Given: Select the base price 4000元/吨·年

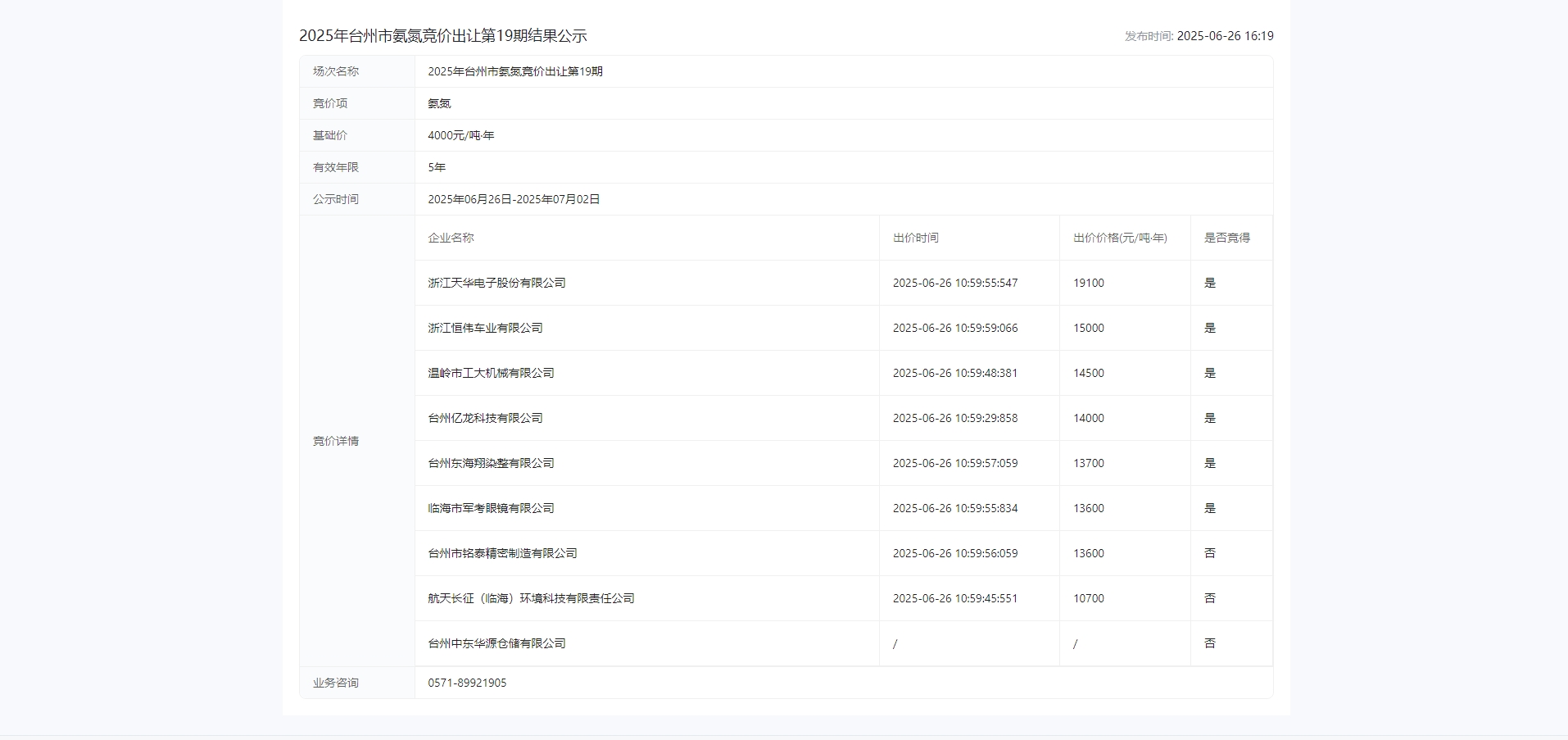Looking at the screenshot, I should click(x=461, y=135).
